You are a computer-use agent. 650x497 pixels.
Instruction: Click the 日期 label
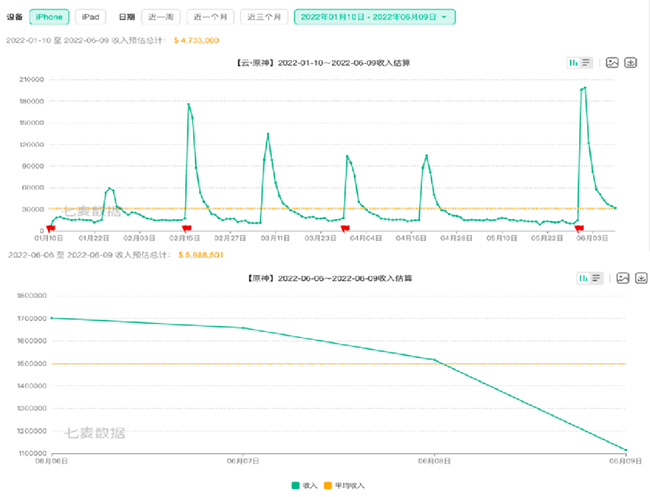(127, 17)
